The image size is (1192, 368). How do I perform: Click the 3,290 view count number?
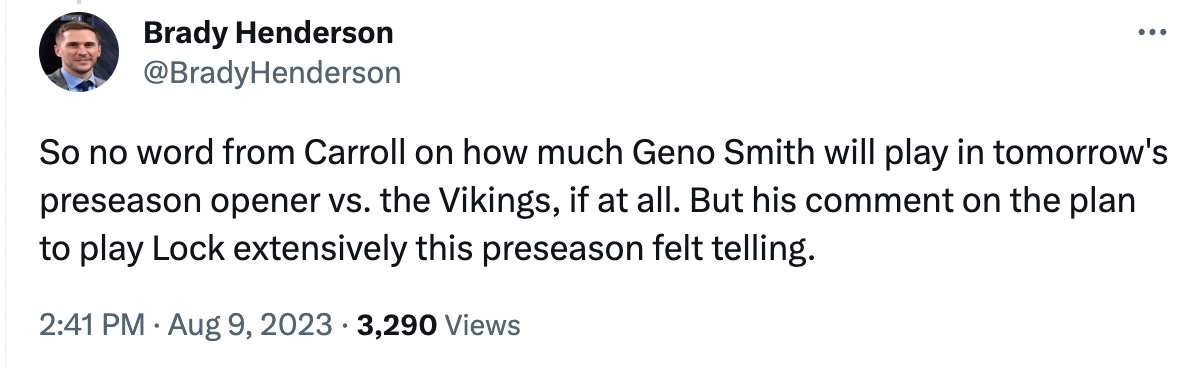tap(396, 325)
